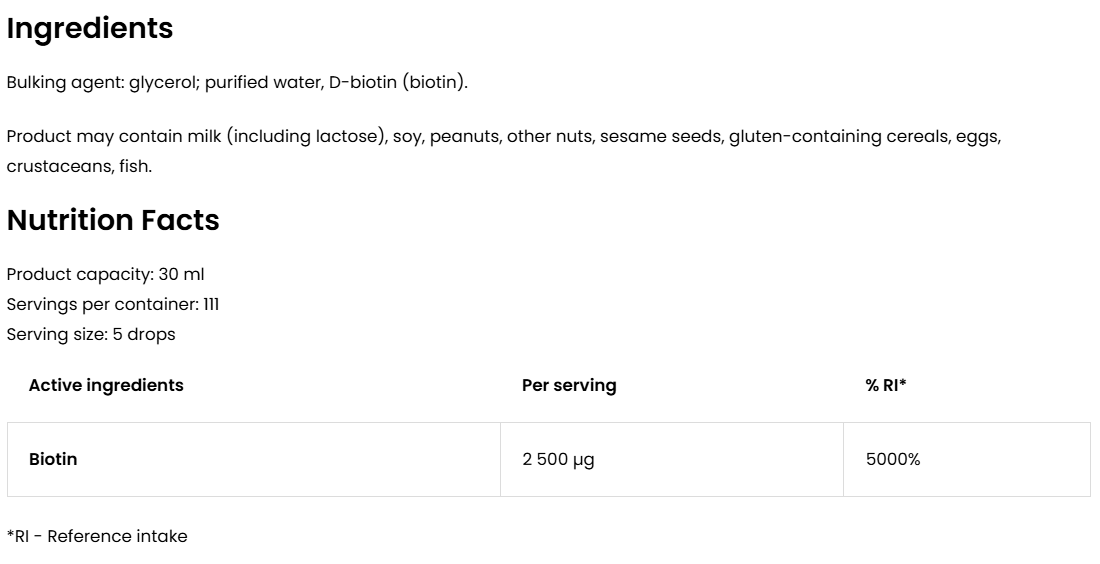The width and height of the screenshot is (1100, 564).
Task: Click the Per serving column header
Action: tap(569, 385)
